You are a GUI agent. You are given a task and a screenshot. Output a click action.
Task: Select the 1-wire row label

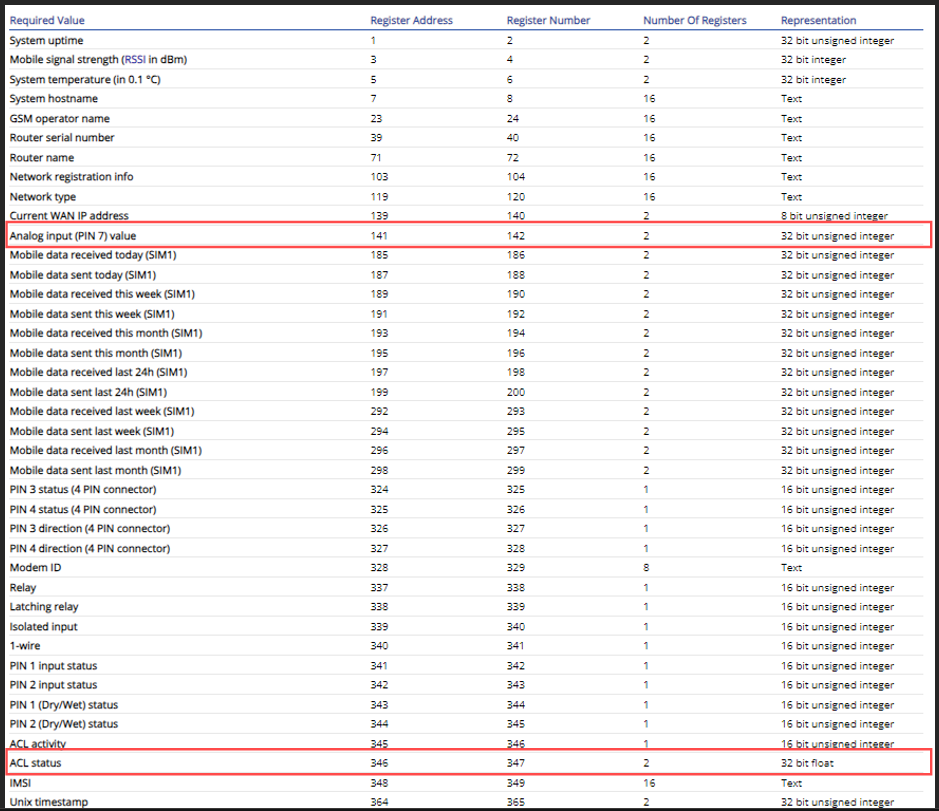pyautogui.click(x=25, y=646)
